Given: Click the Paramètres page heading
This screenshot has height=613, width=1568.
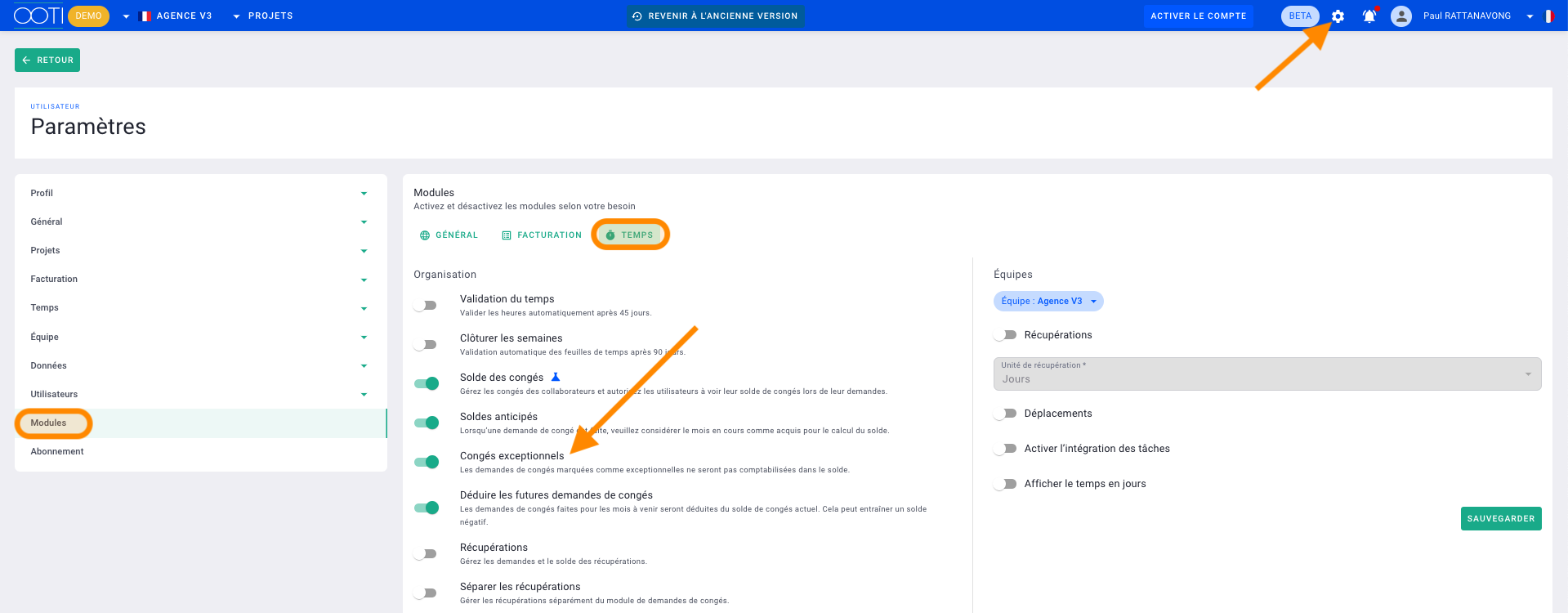Looking at the screenshot, I should tap(88, 127).
